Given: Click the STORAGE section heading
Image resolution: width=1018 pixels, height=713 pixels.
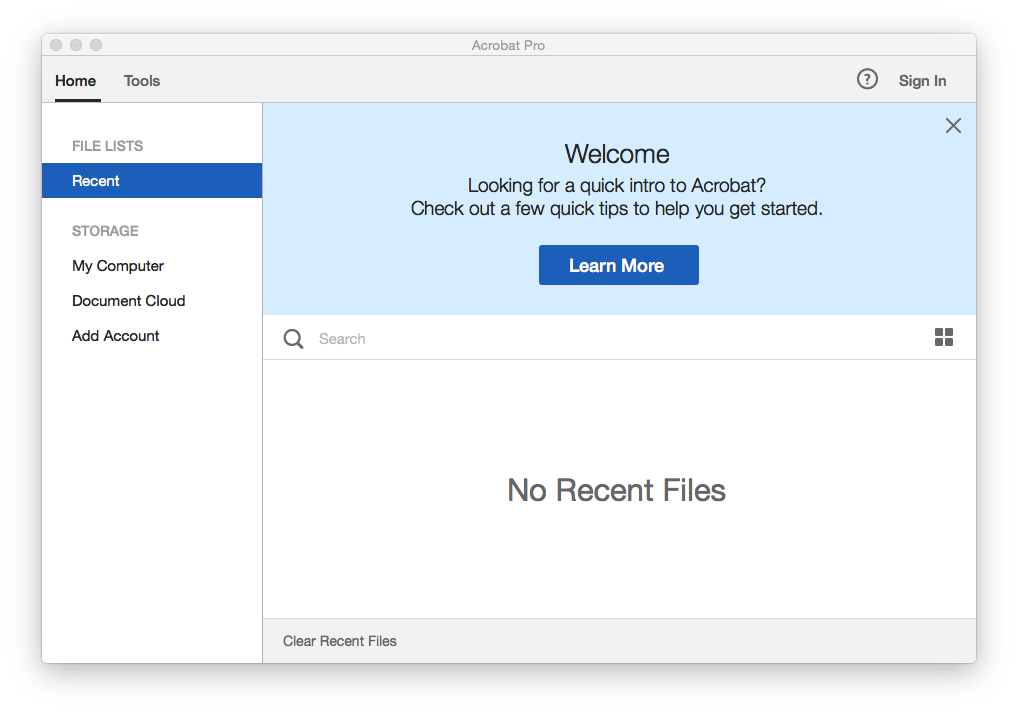Looking at the screenshot, I should (105, 231).
